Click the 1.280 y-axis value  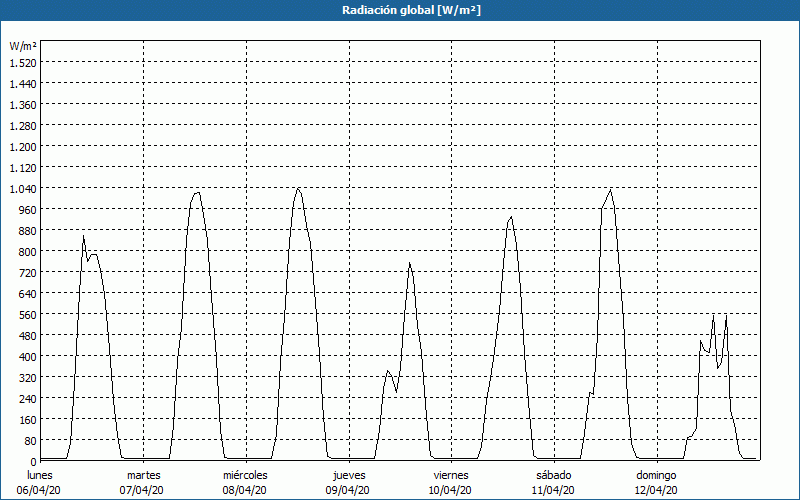click(x=23, y=126)
